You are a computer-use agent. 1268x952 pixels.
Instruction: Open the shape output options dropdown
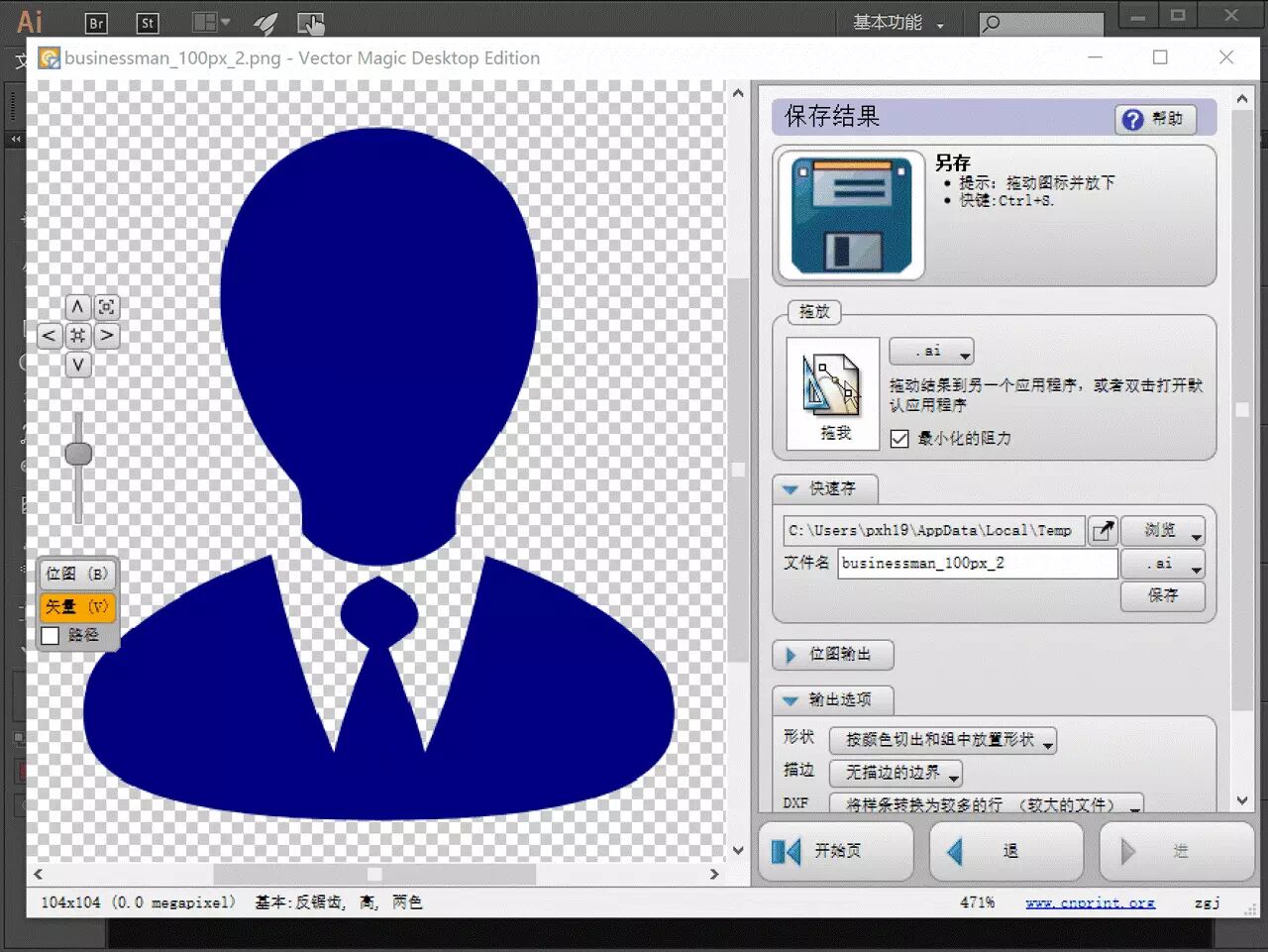coord(942,740)
